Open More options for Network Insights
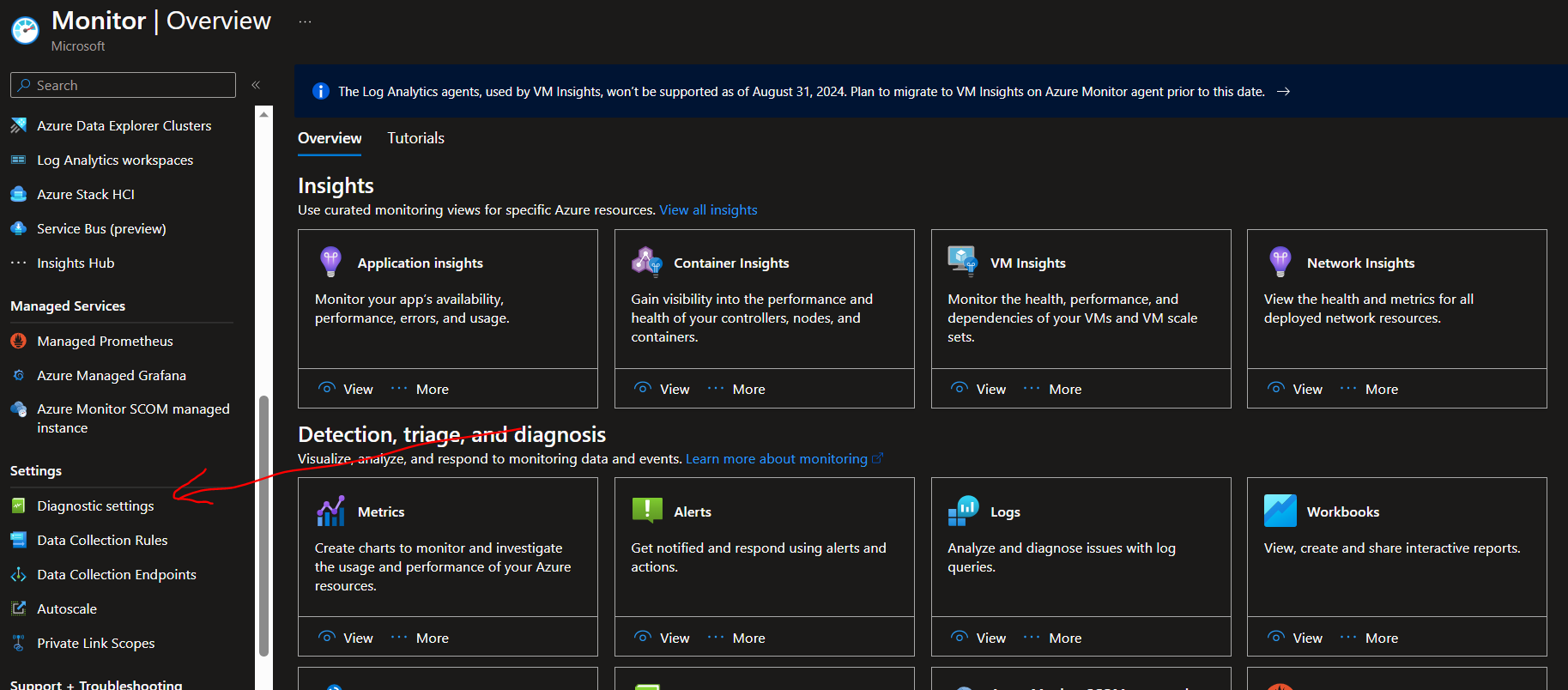Screen dimensions: 1568x690 tap(1370, 389)
